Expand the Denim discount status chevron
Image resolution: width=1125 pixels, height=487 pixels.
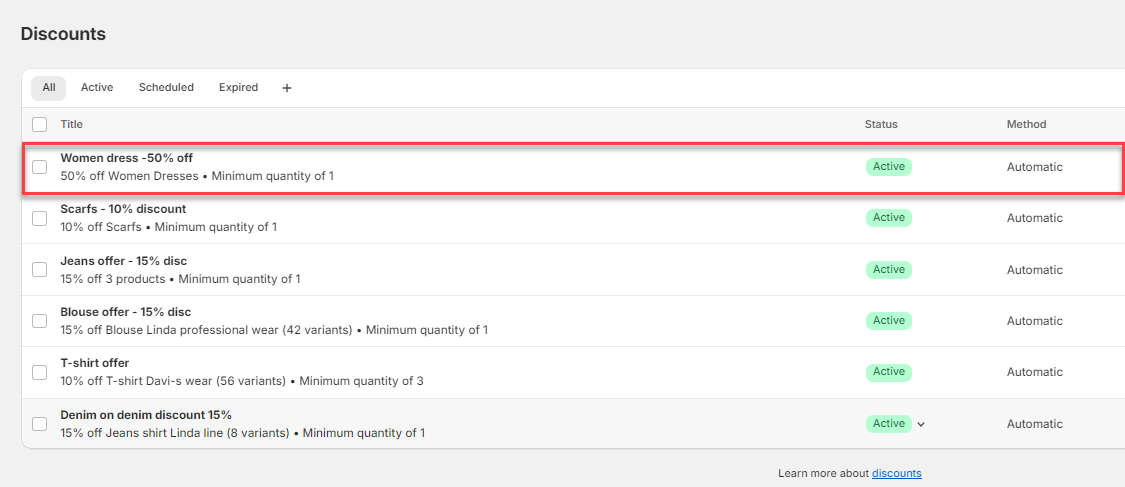[921, 424]
